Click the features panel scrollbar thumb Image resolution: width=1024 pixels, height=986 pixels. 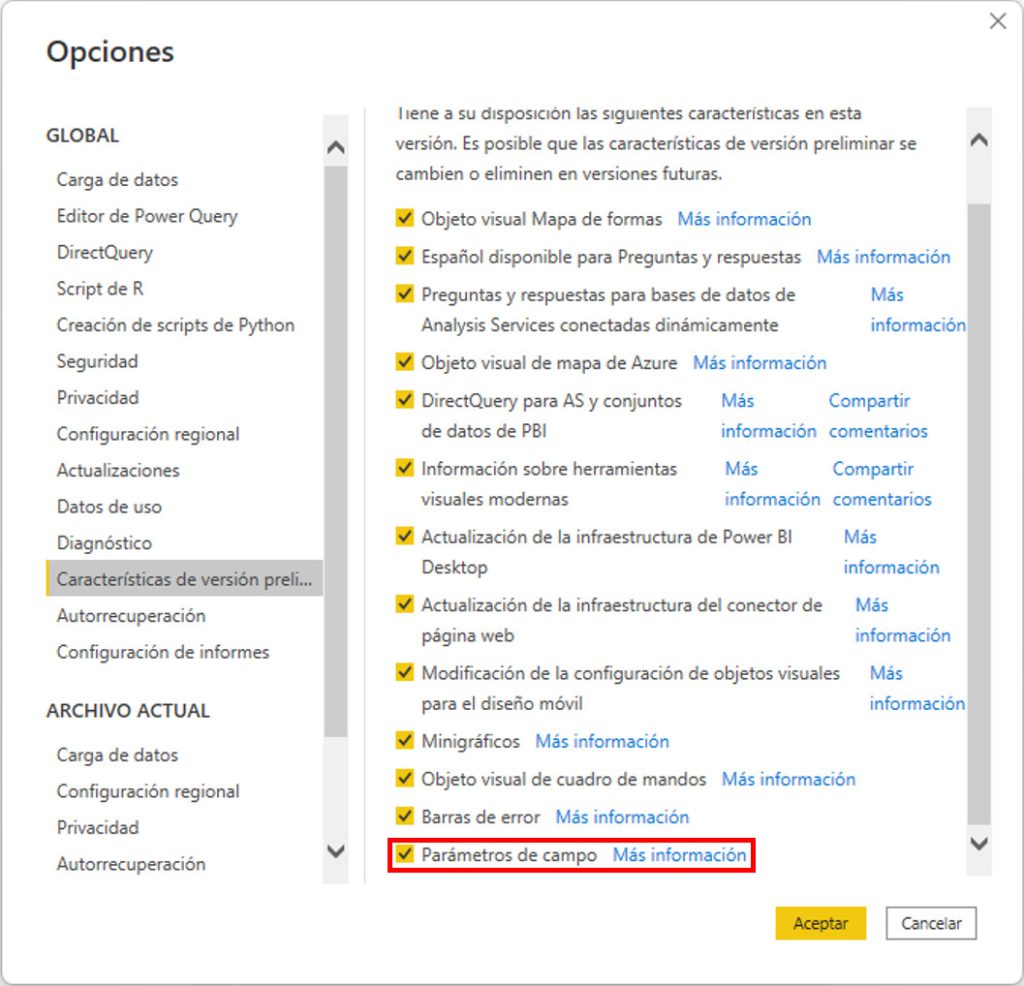979,514
